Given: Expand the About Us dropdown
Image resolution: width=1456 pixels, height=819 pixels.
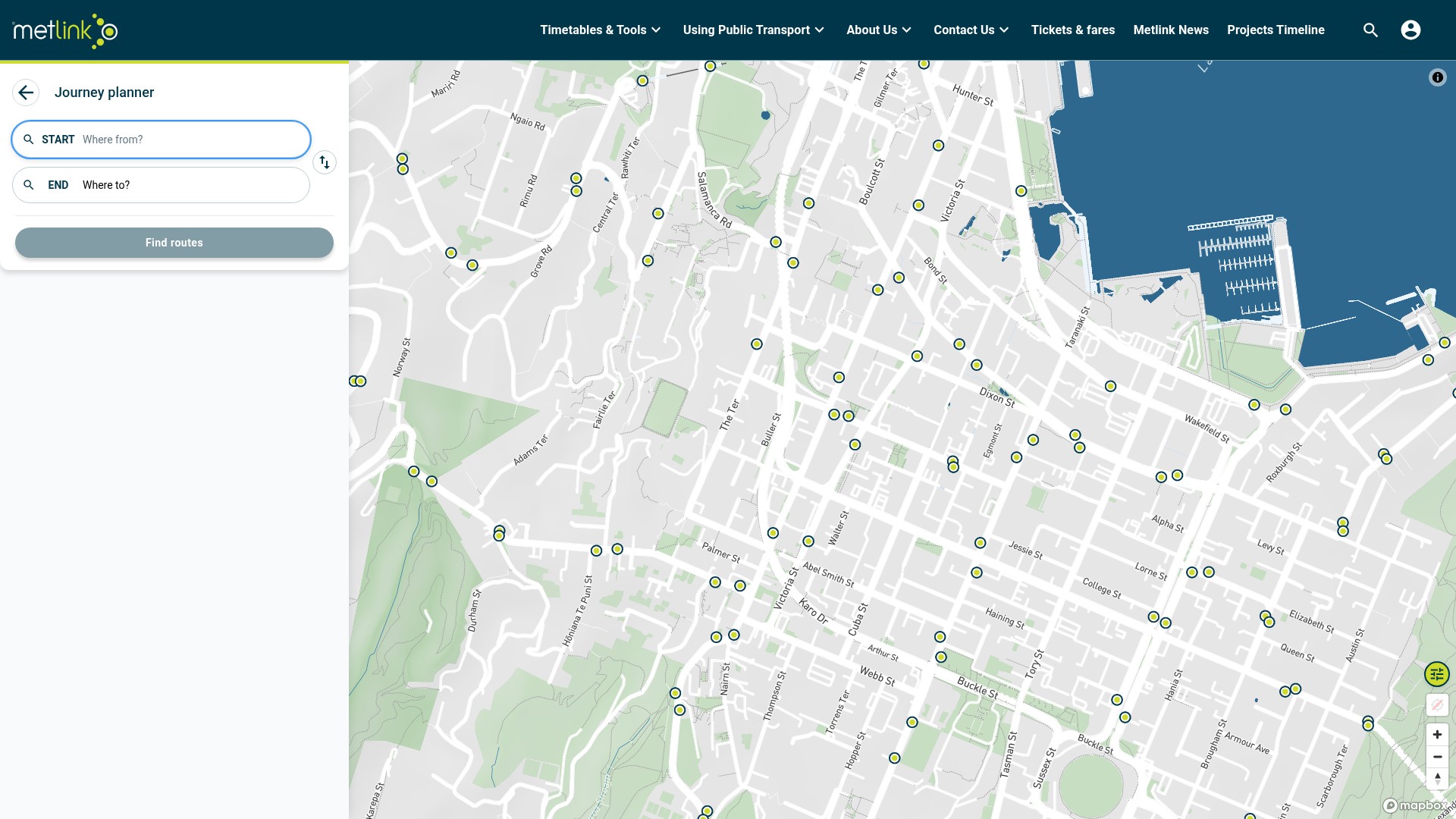Looking at the screenshot, I should tap(879, 30).
